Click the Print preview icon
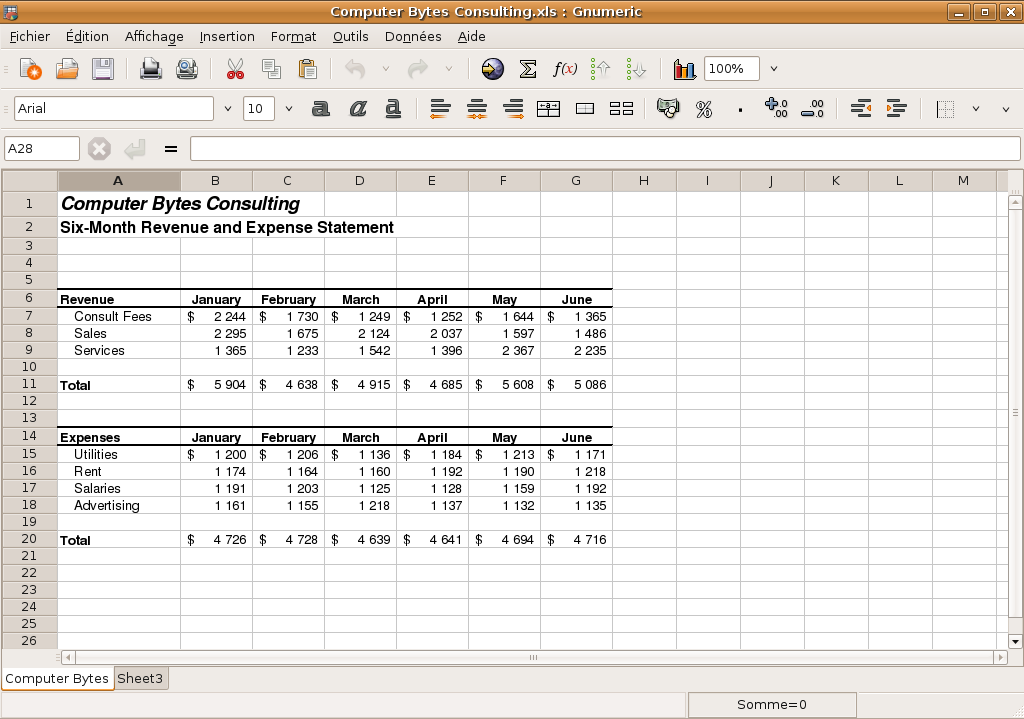The image size is (1024, 719). 187,69
